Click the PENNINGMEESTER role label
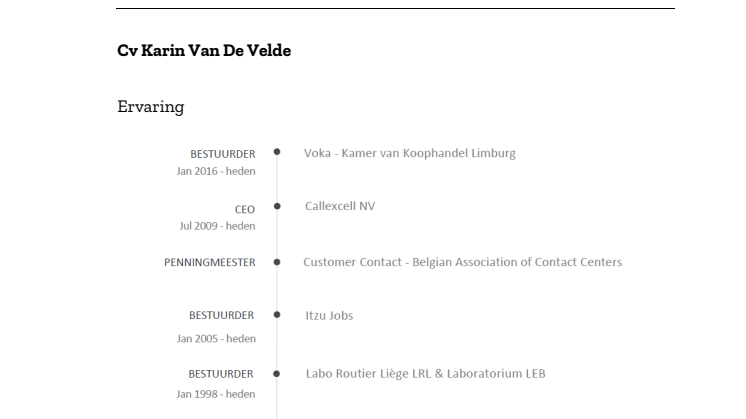 coord(210,263)
